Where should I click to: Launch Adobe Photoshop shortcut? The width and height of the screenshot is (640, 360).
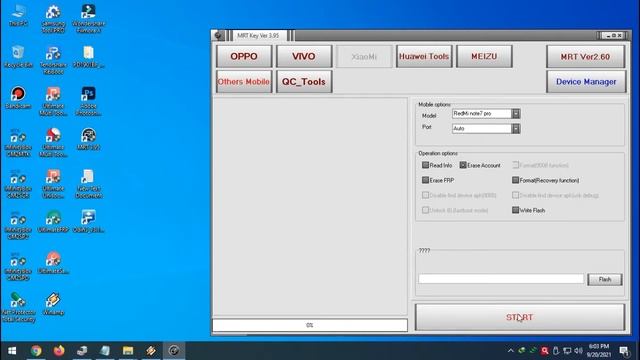pos(88,101)
